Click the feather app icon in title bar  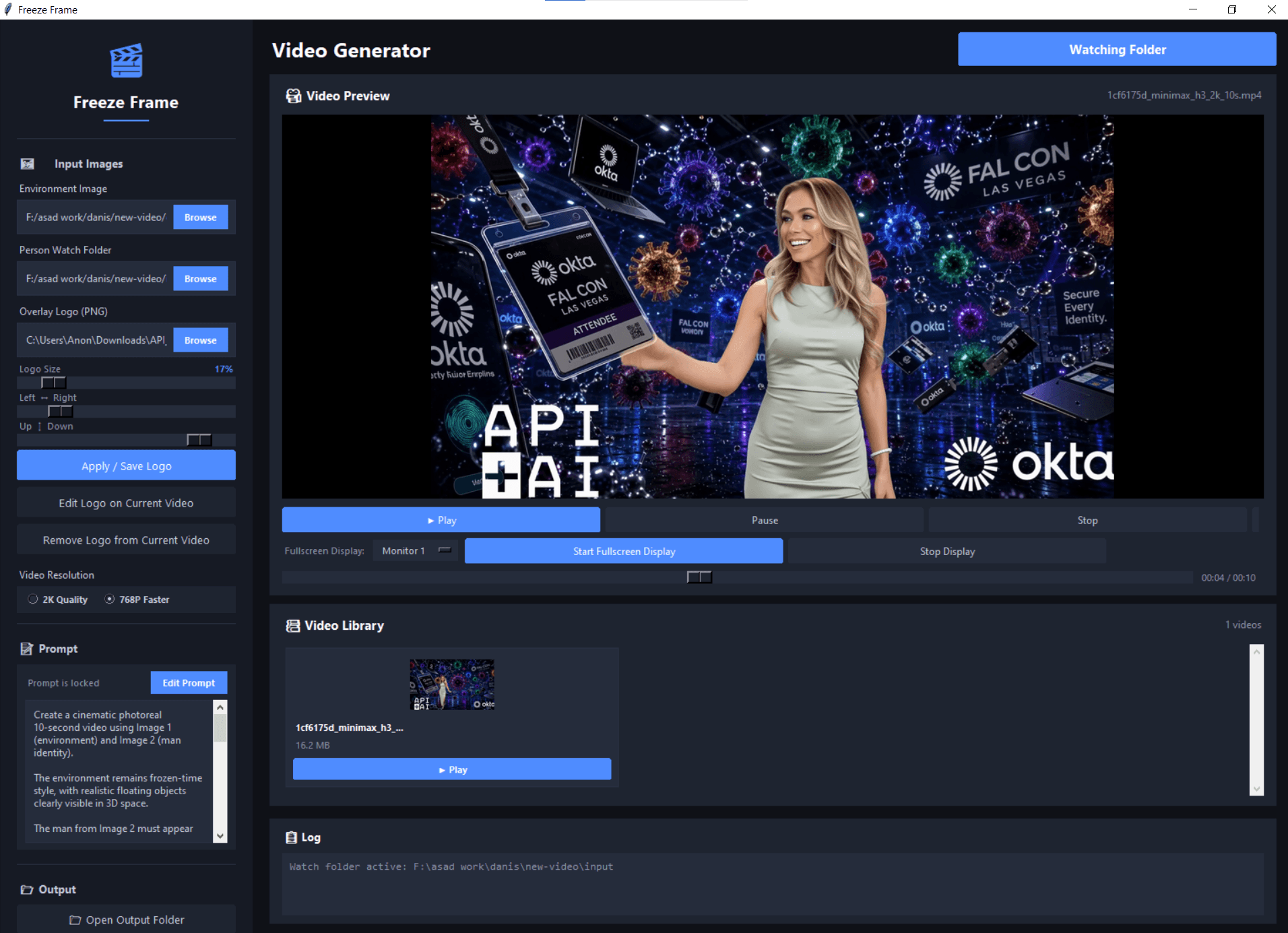[8, 9]
